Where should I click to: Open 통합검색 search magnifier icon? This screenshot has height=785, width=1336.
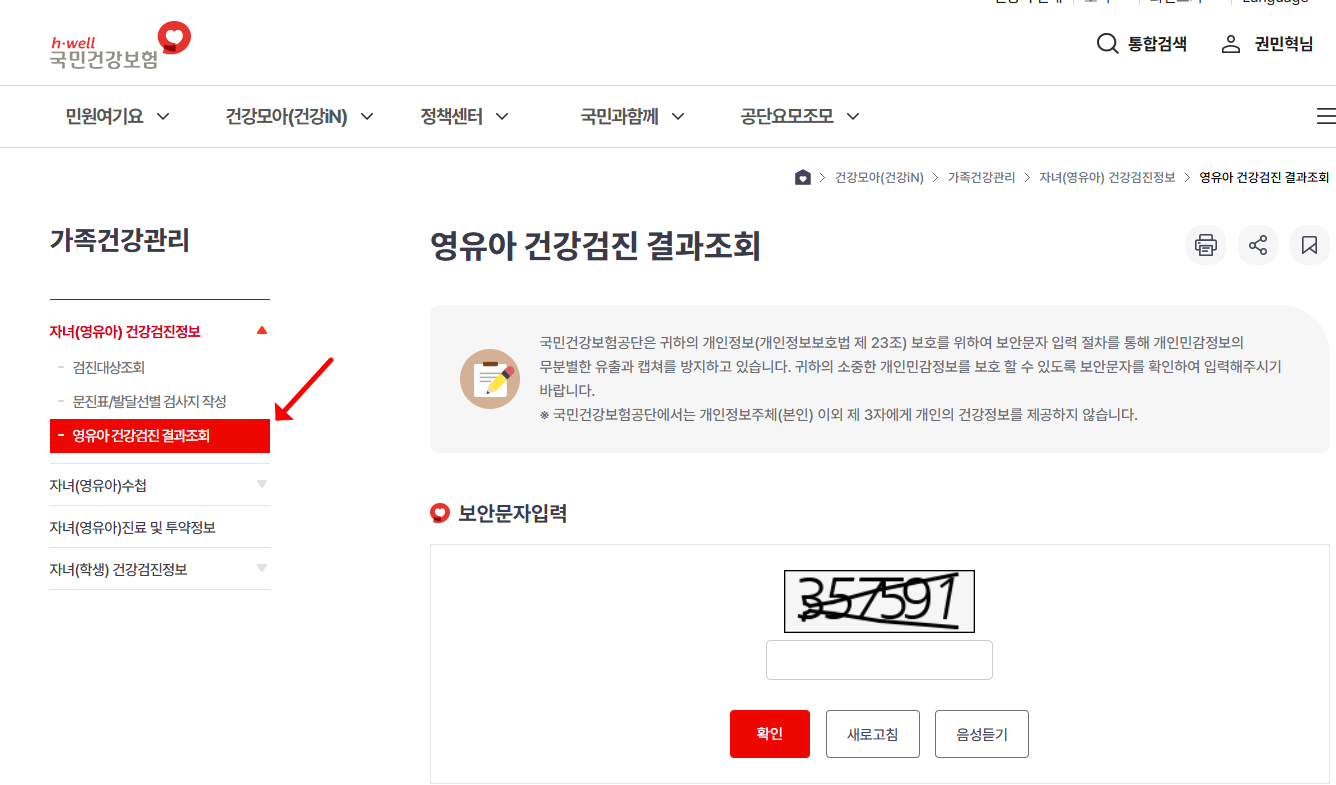pyautogui.click(x=1107, y=44)
